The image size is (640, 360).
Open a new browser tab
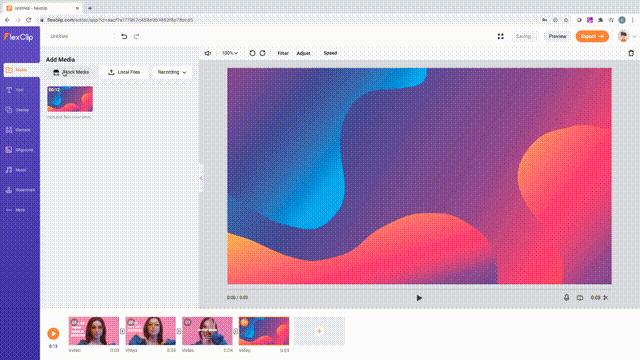click(x=90, y=8)
